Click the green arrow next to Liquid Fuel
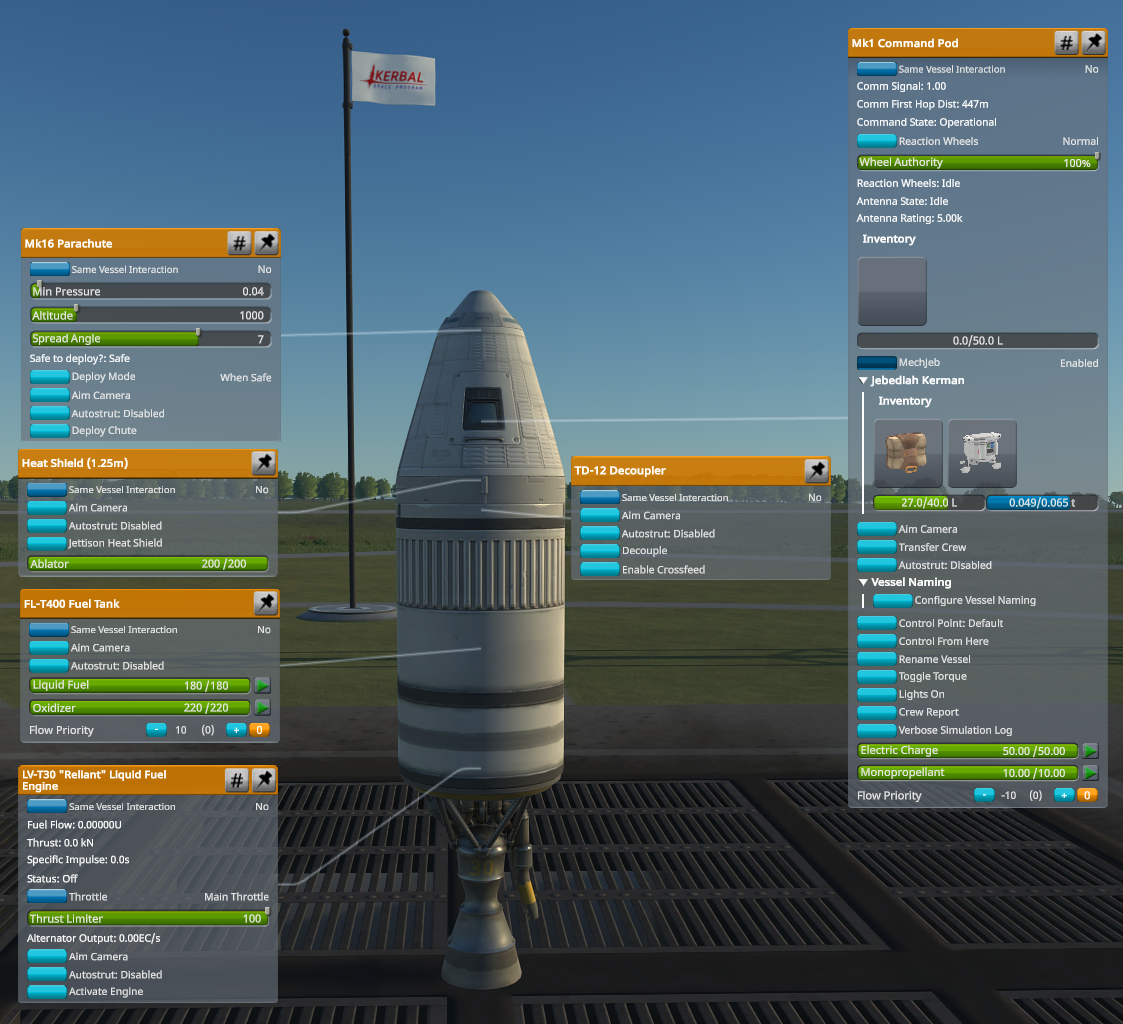This screenshot has height=1024, width=1123. [x=262, y=685]
